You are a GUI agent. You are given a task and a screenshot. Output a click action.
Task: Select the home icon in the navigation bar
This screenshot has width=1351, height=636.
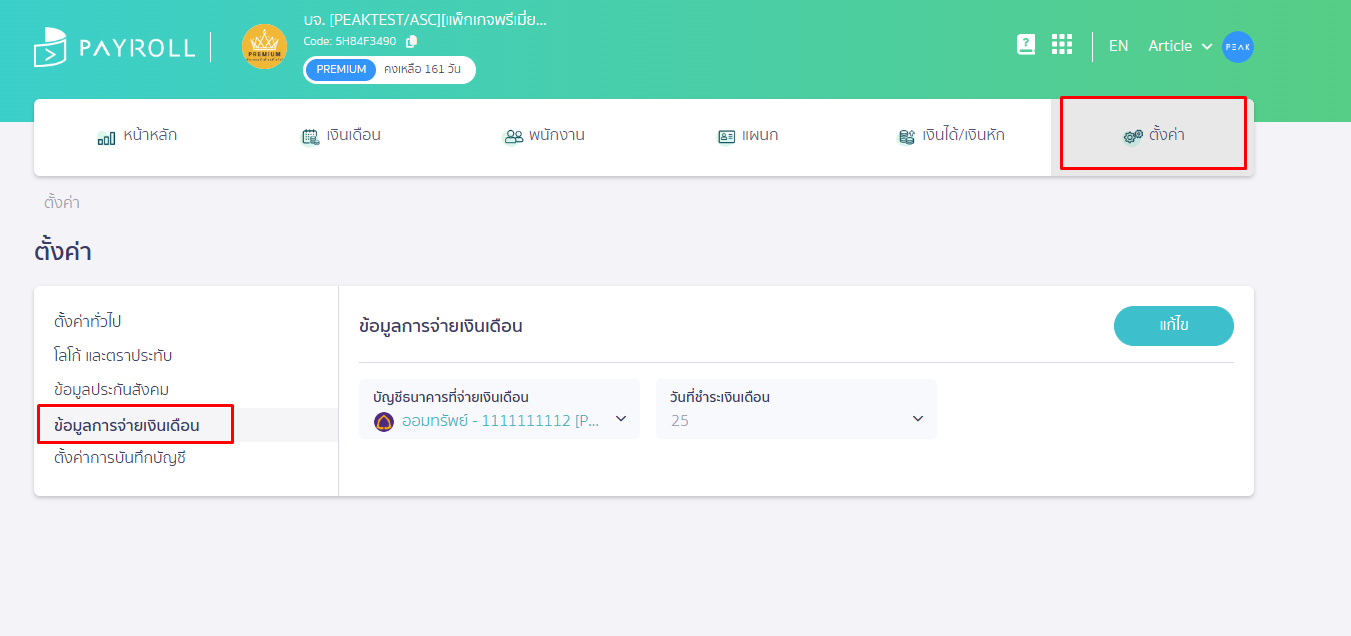coord(105,137)
